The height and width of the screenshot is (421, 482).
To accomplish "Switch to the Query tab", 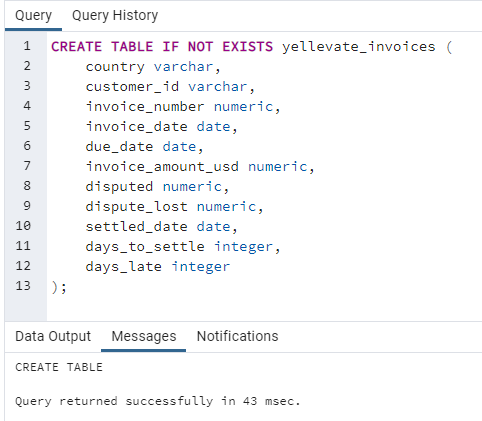I will [x=33, y=16].
